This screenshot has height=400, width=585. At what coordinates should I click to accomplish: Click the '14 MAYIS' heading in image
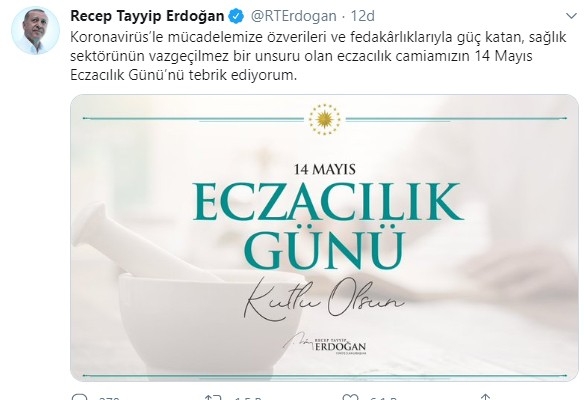click(x=325, y=169)
